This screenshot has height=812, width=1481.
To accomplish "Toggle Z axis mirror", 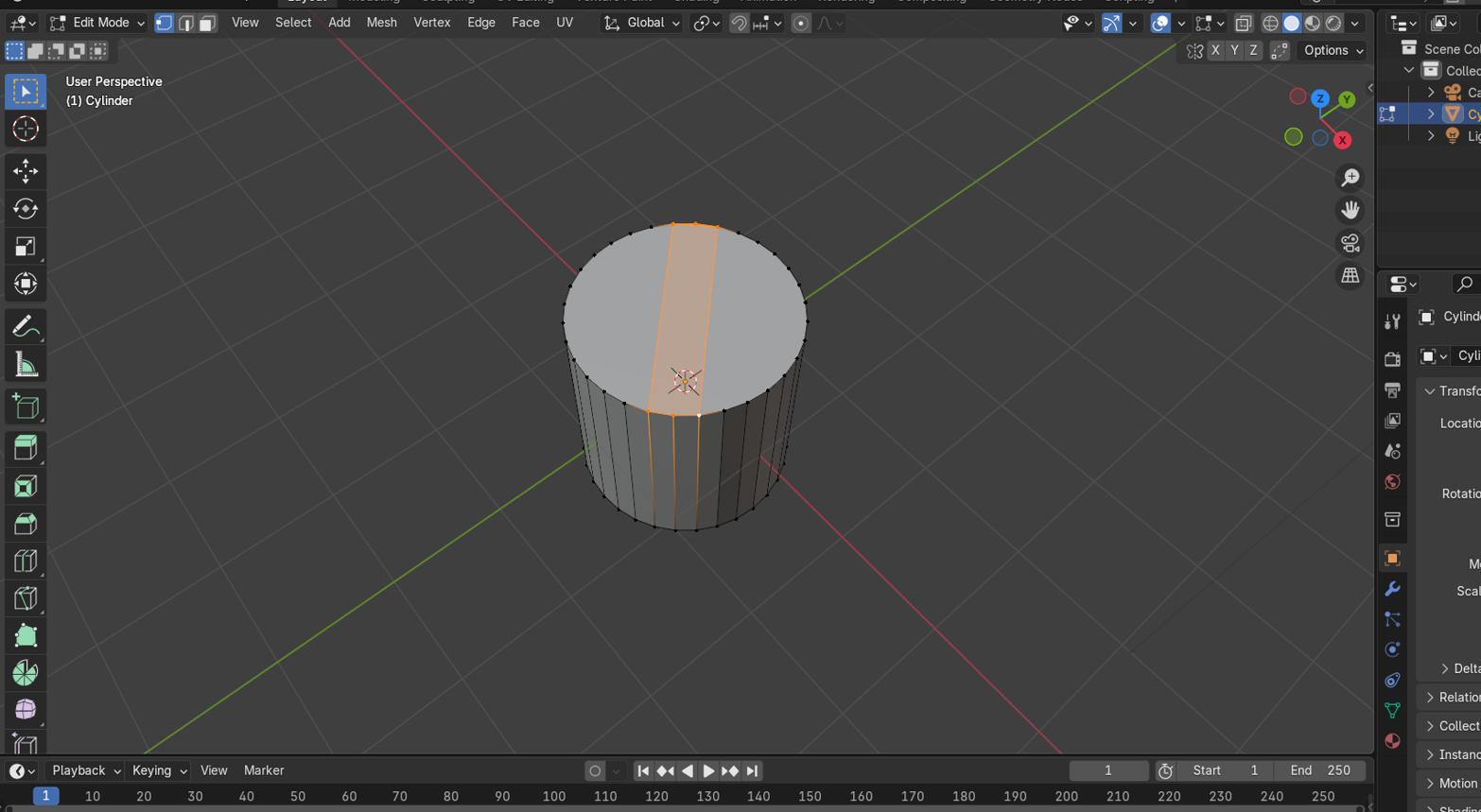I will coord(1253,50).
